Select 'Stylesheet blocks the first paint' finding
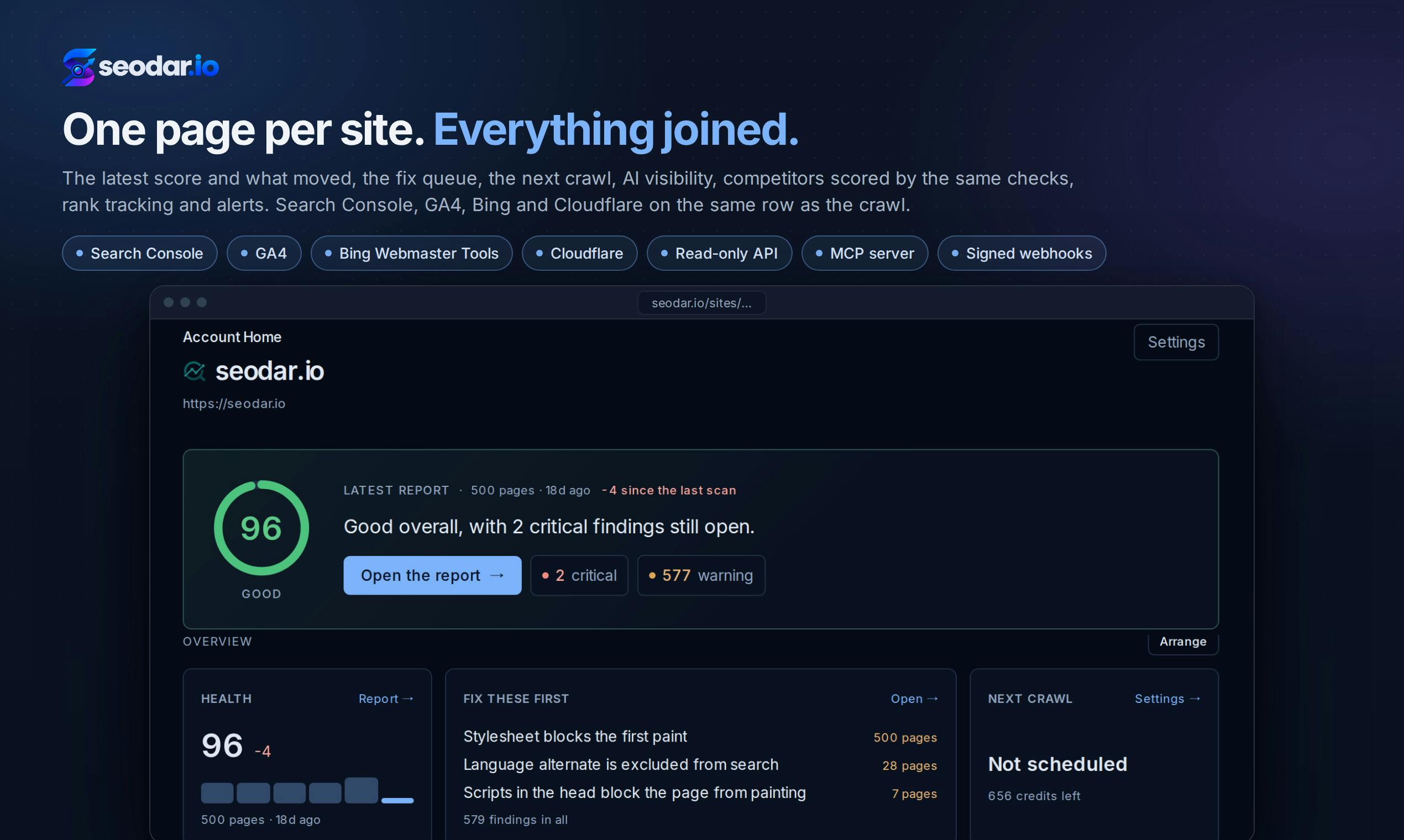Viewport: 1404px width, 840px height. 575,737
